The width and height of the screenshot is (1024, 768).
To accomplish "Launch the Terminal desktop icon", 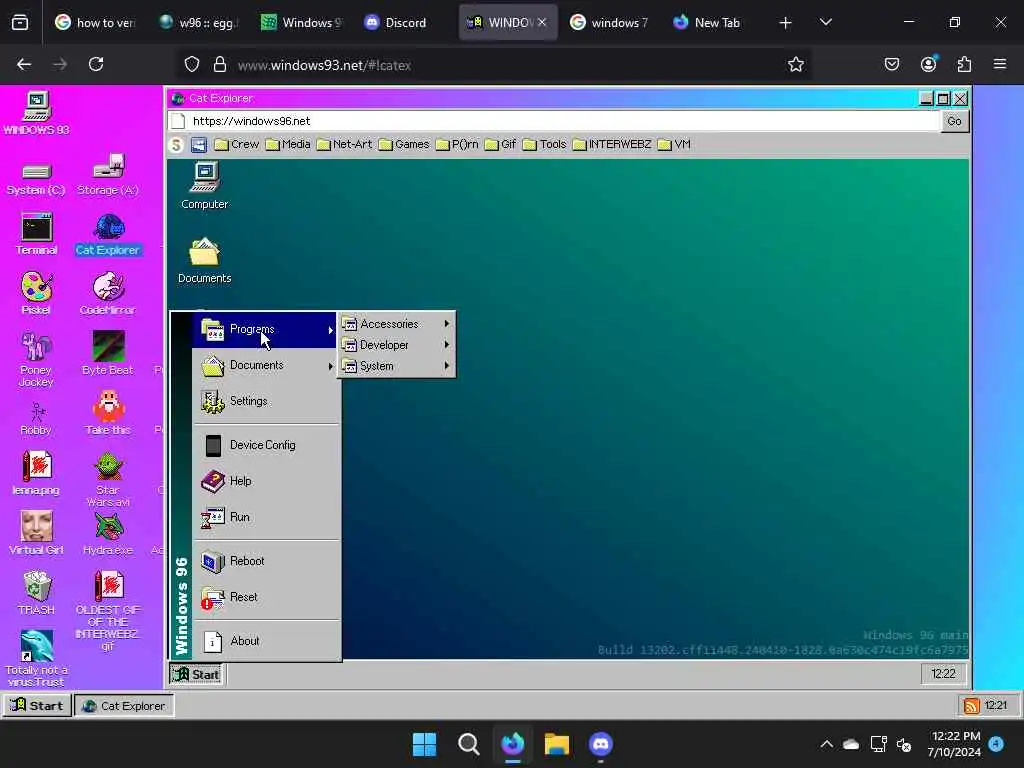I will (36, 234).
